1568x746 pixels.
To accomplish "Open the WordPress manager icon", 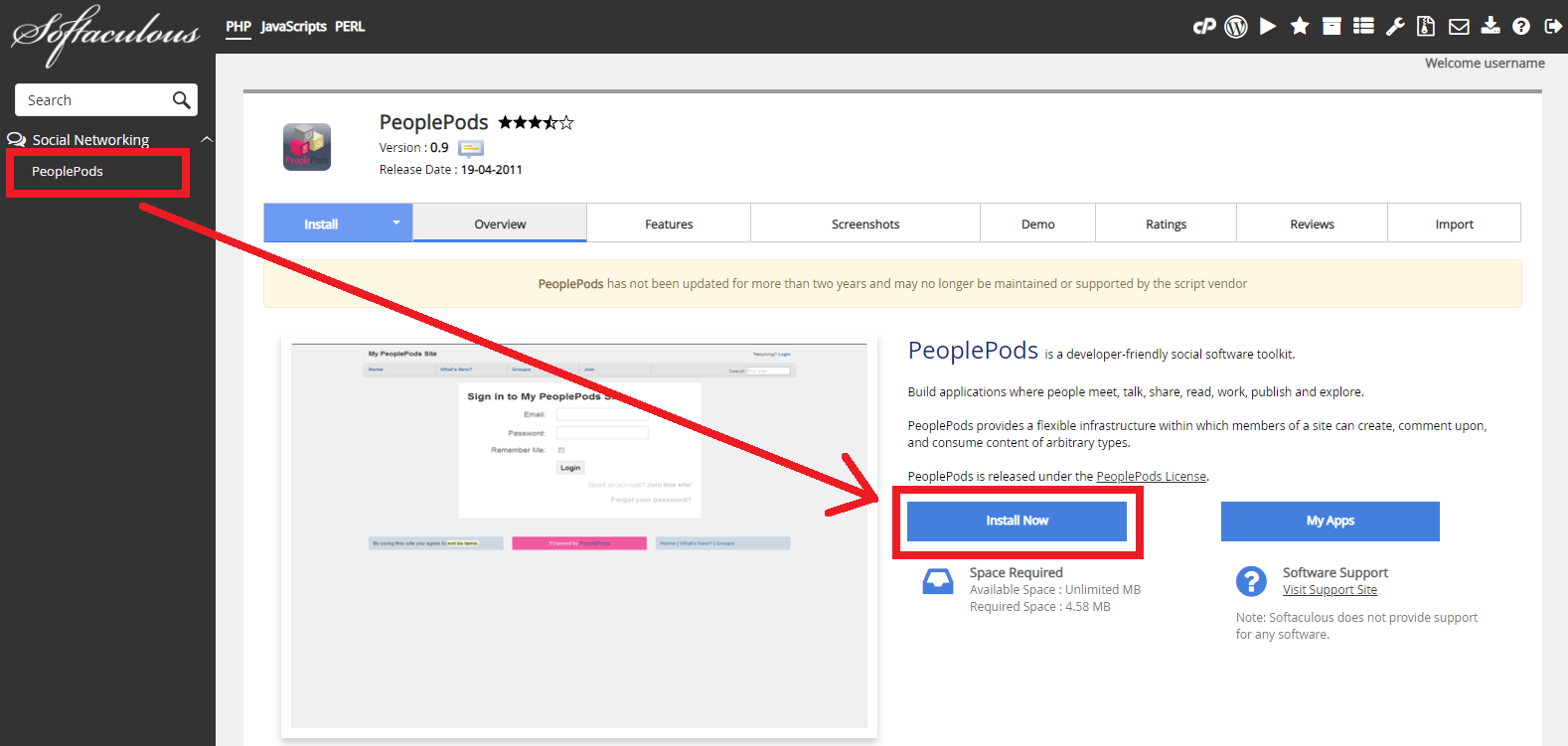I will (1236, 27).
